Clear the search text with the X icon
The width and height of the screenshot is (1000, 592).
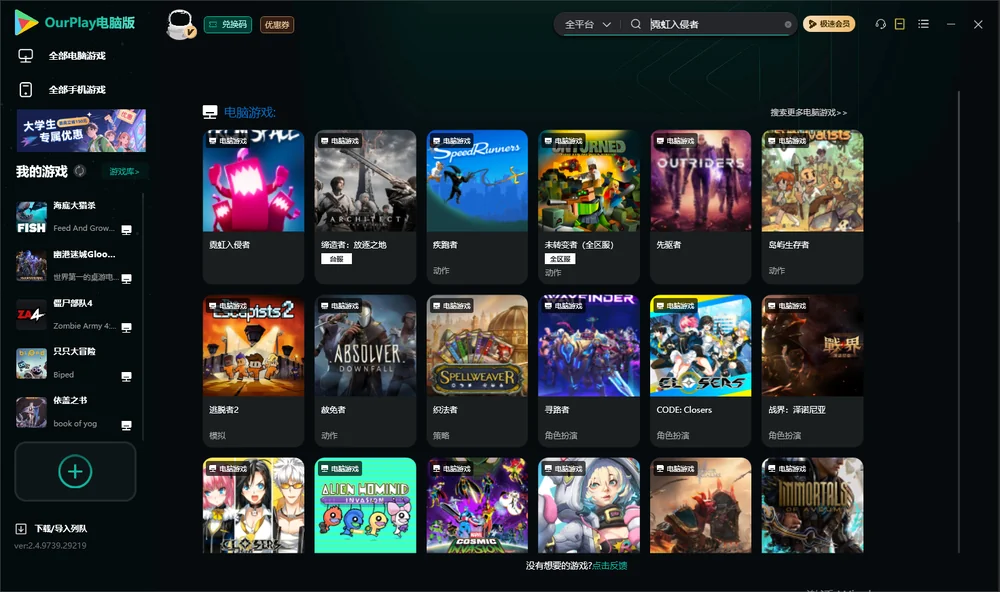coord(788,24)
